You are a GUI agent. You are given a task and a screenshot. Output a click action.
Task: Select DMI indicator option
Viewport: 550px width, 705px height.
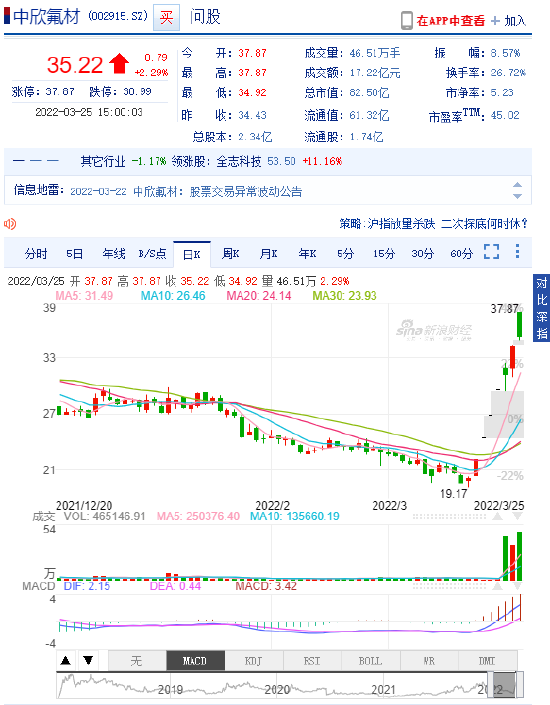click(x=487, y=660)
